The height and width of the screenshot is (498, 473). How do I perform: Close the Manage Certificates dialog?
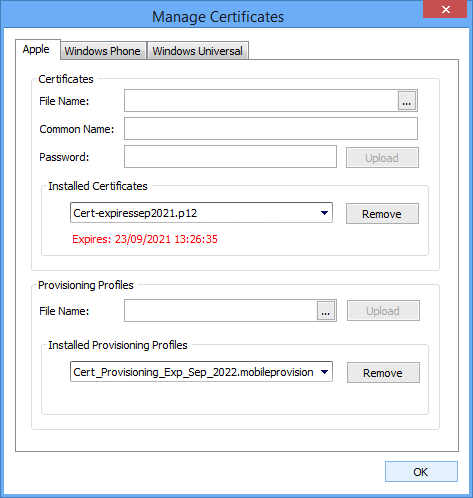pos(445,9)
